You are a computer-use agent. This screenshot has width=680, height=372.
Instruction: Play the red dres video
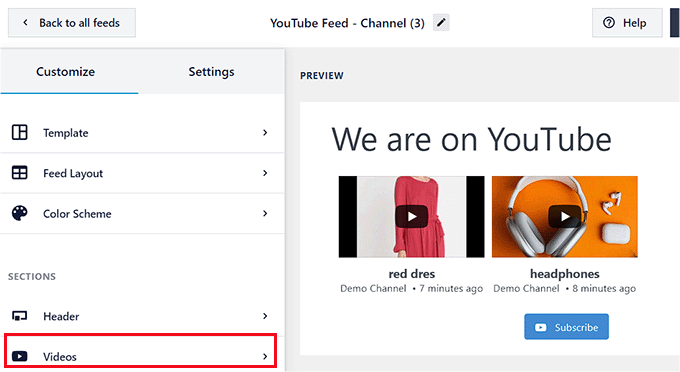pyautogui.click(x=412, y=216)
